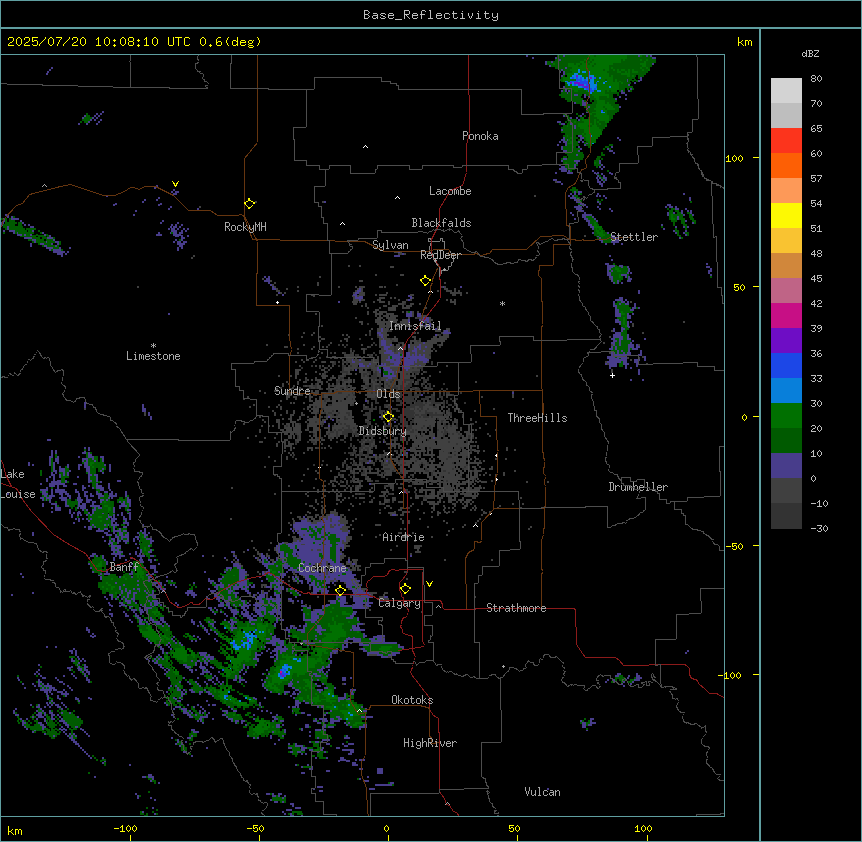Click the timestamp 2025/07/20 10:08:10 UTC
This screenshot has height=842, width=862.
[x=100, y=42]
